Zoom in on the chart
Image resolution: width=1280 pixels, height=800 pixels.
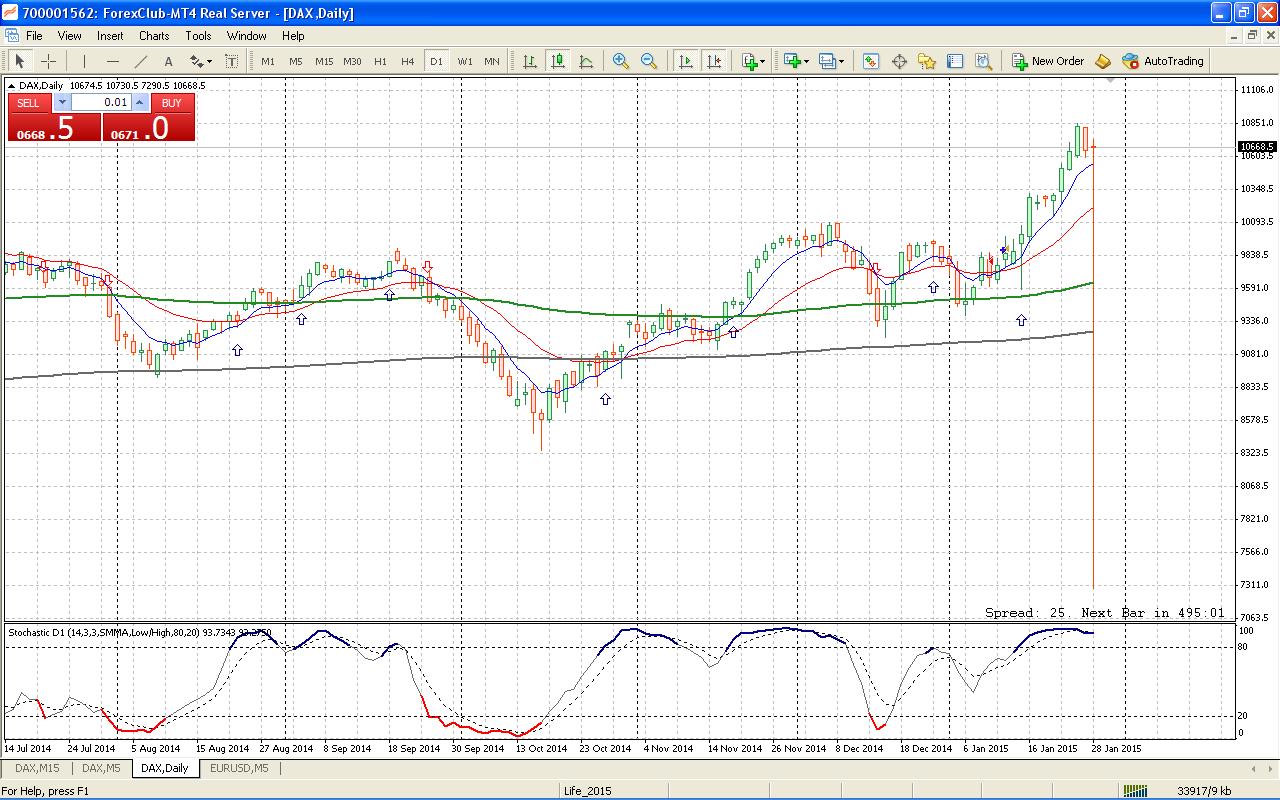coord(621,61)
